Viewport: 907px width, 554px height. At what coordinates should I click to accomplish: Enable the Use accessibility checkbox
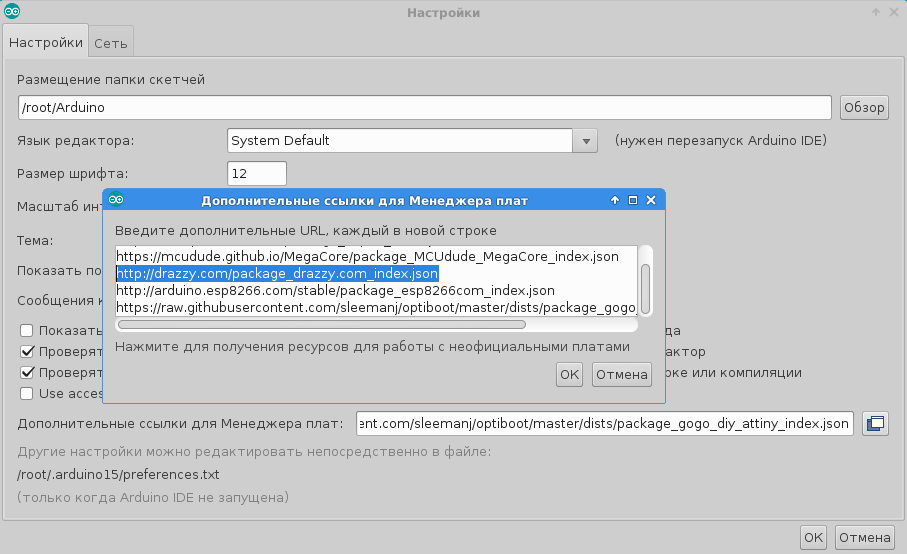click(x=27, y=392)
